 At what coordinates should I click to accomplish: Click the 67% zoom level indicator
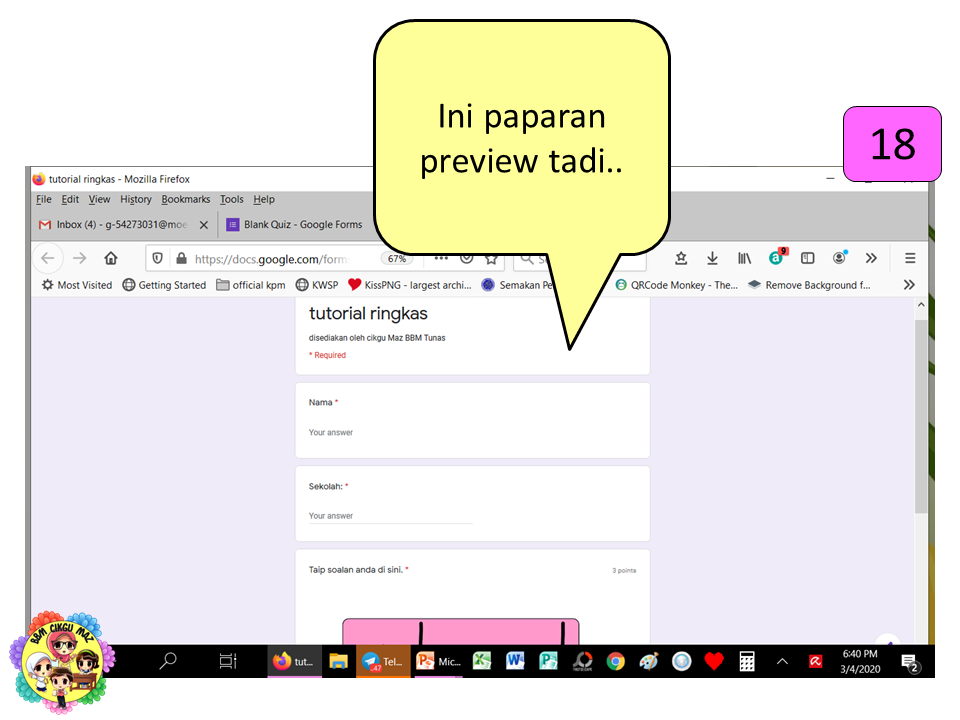(x=397, y=258)
